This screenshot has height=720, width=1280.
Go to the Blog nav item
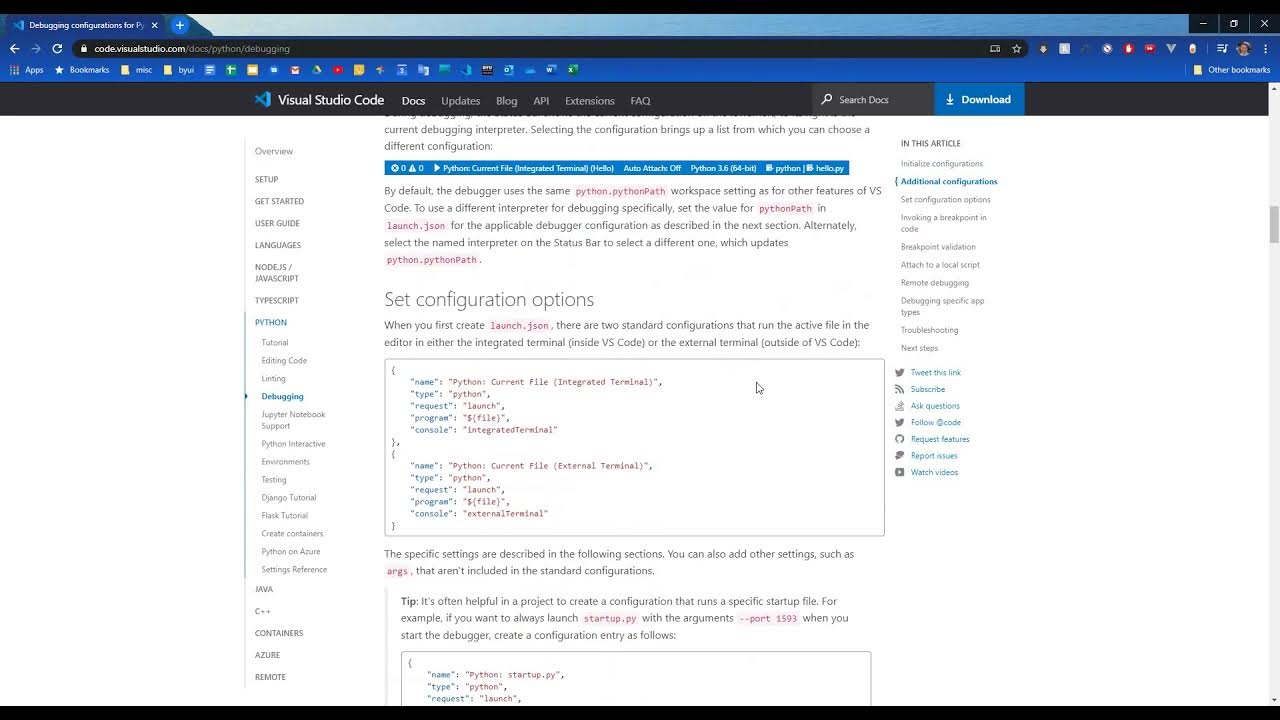[506, 101]
